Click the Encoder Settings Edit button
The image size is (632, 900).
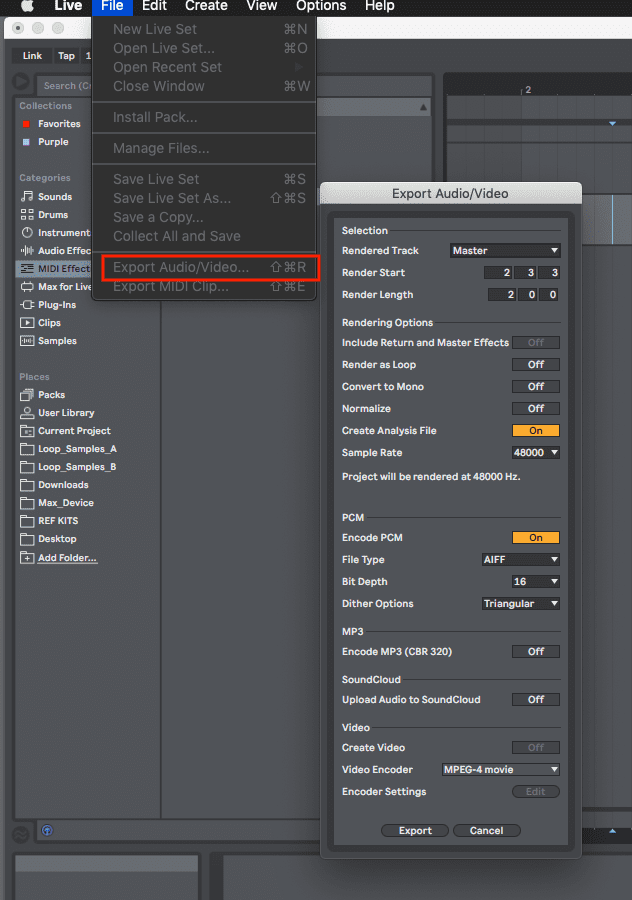(x=536, y=792)
